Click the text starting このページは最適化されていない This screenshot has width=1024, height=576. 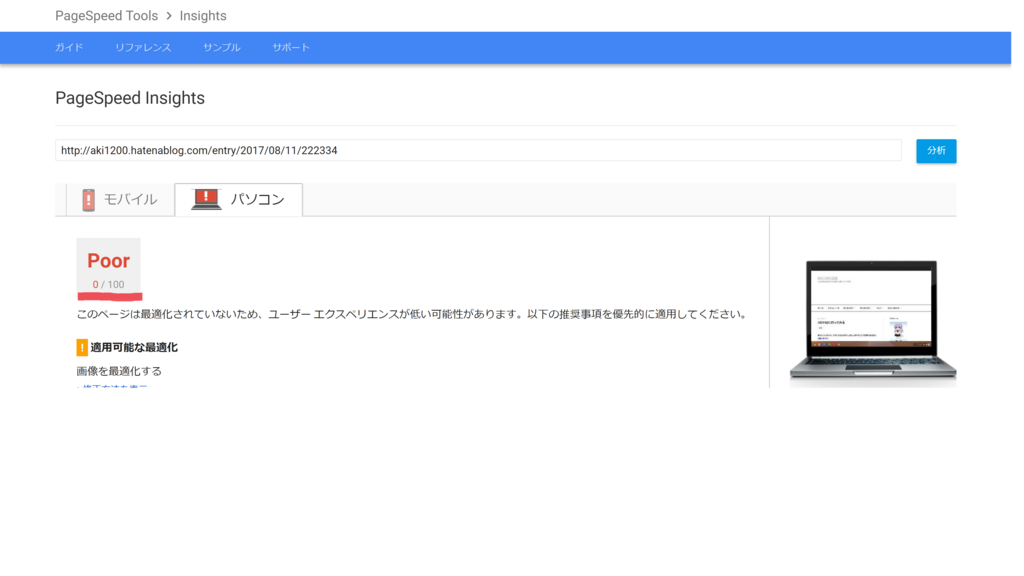(411, 314)
